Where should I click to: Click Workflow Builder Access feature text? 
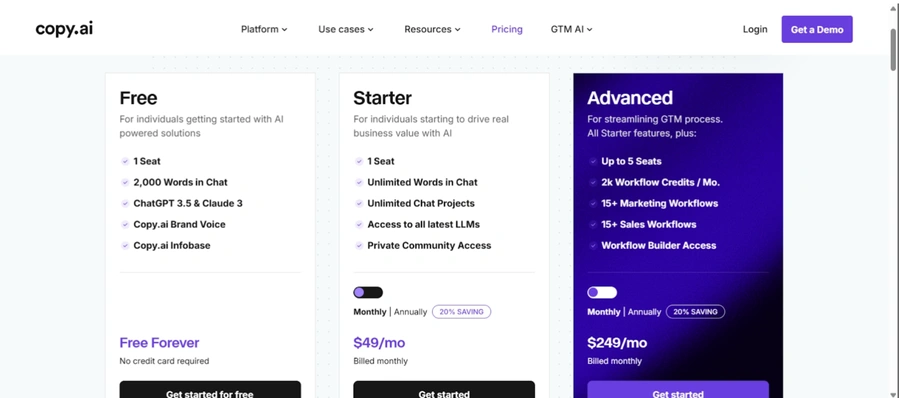(x=659, y=245)
